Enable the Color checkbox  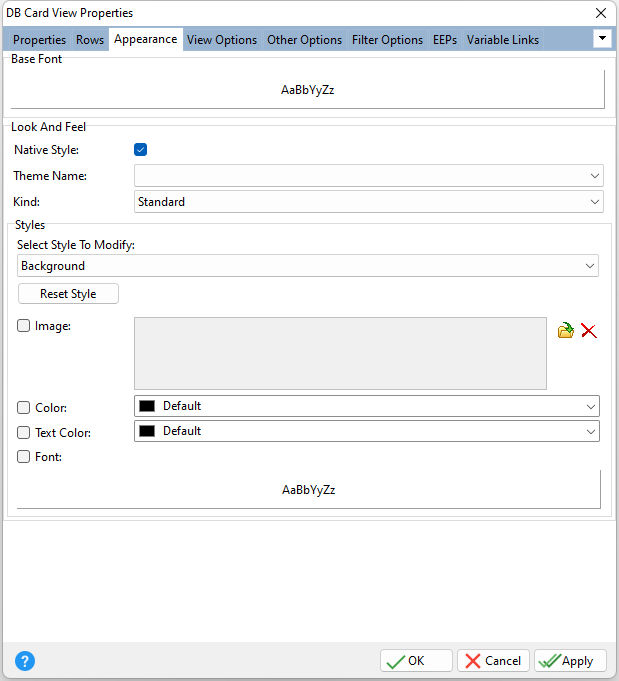[23, 407]
